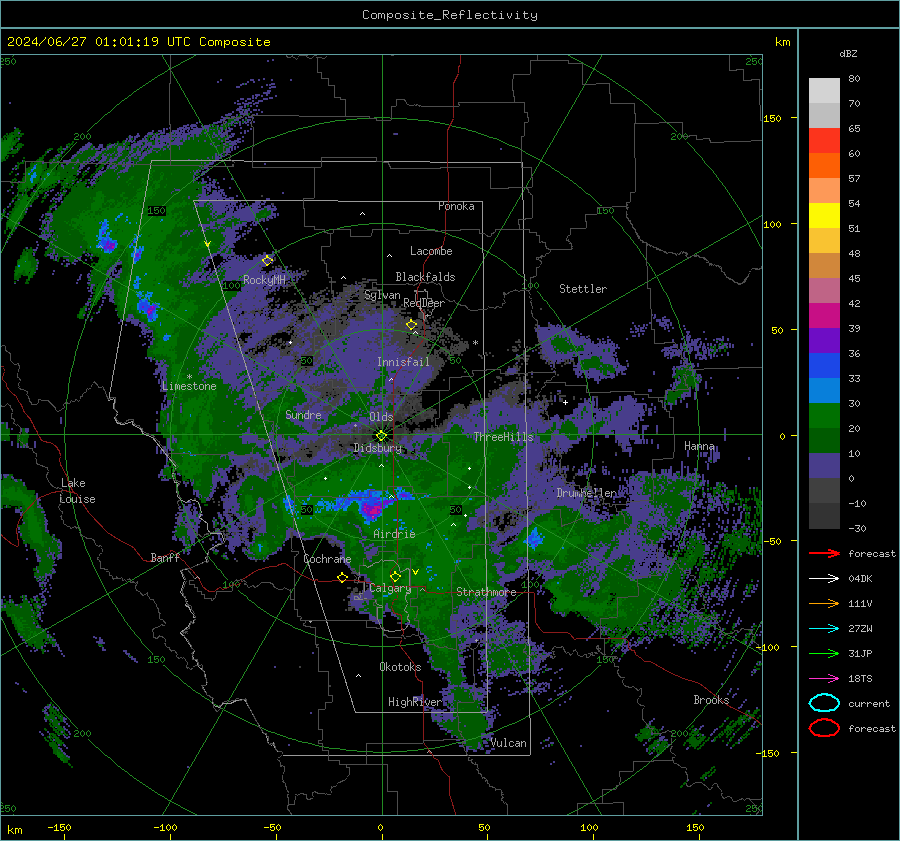Click the green 31JP arrow legend icon

(x=824, y=653)
